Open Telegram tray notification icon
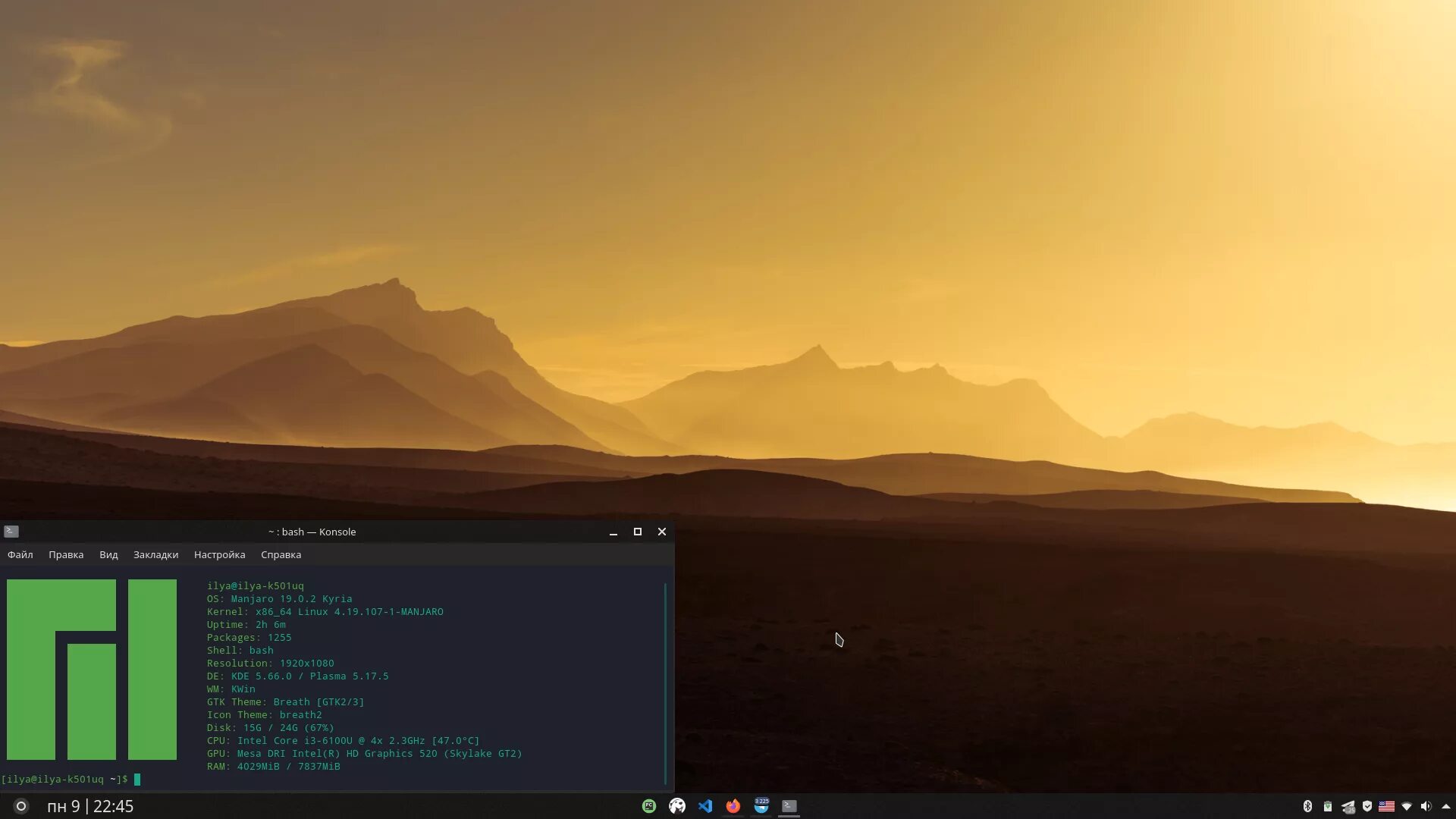 point(1348,807)
